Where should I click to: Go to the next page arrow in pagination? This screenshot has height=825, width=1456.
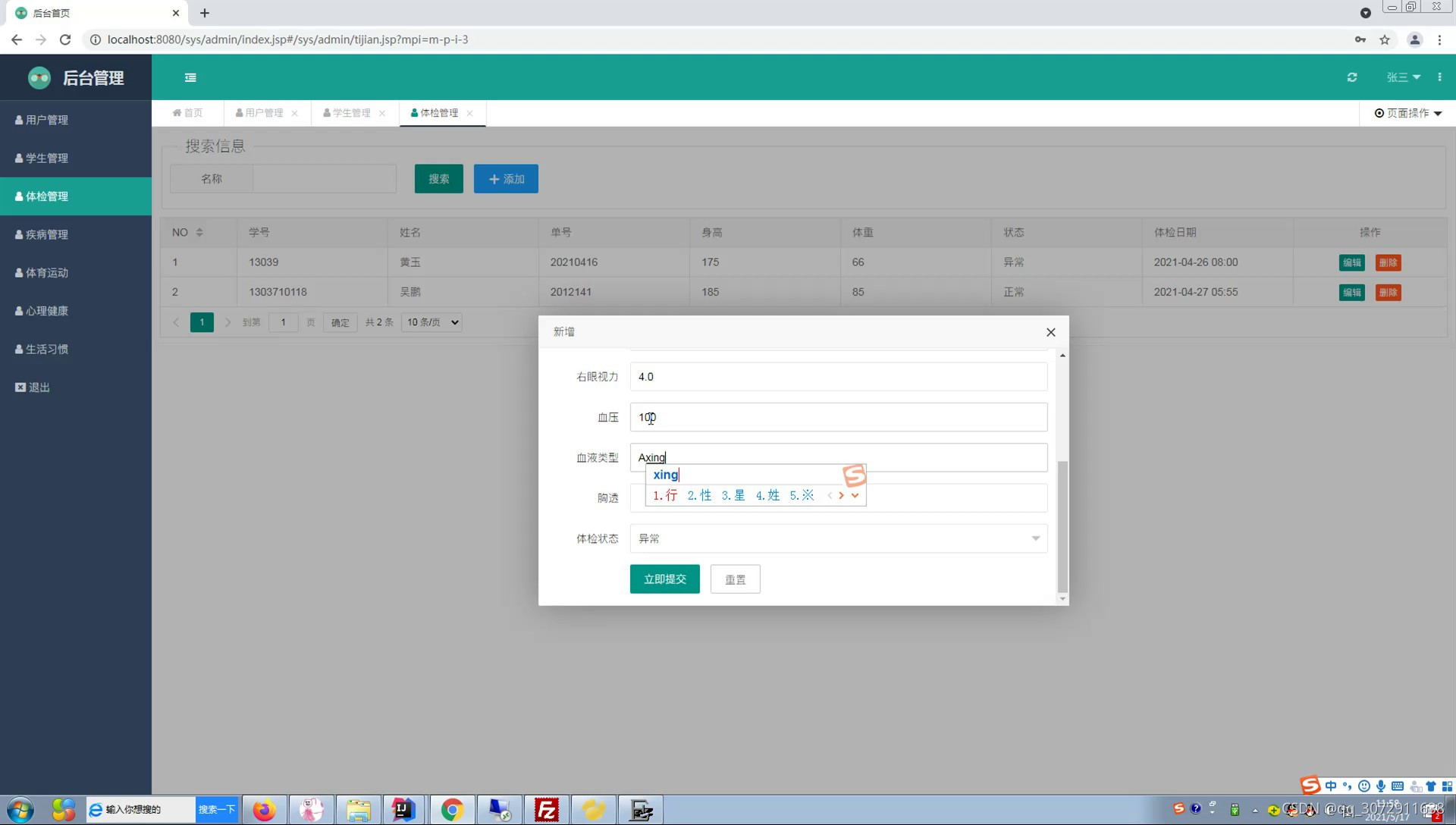[x=227, y=322]
